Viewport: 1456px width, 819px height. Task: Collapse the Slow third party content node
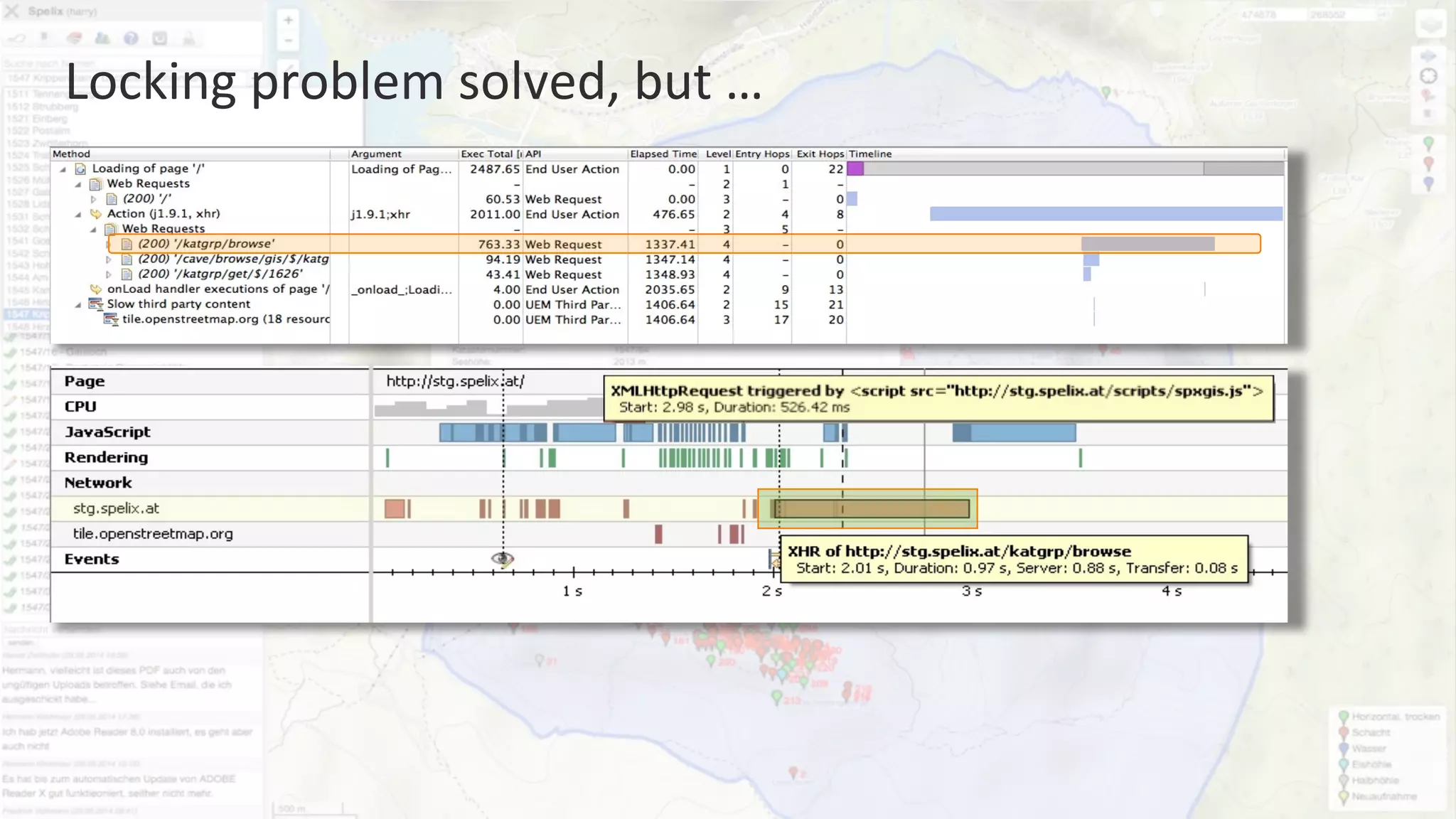coord(78,304)
